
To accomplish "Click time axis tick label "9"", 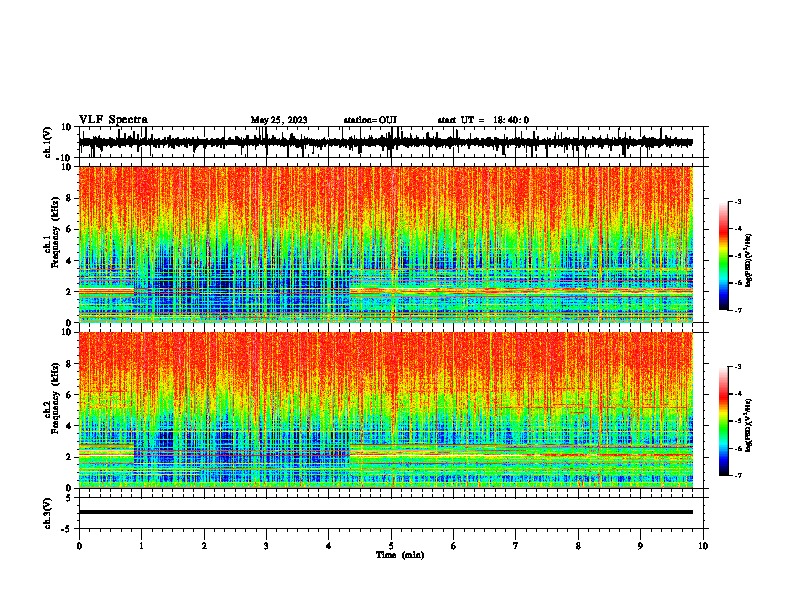I will pyautogui.click(x=640, y=546).
